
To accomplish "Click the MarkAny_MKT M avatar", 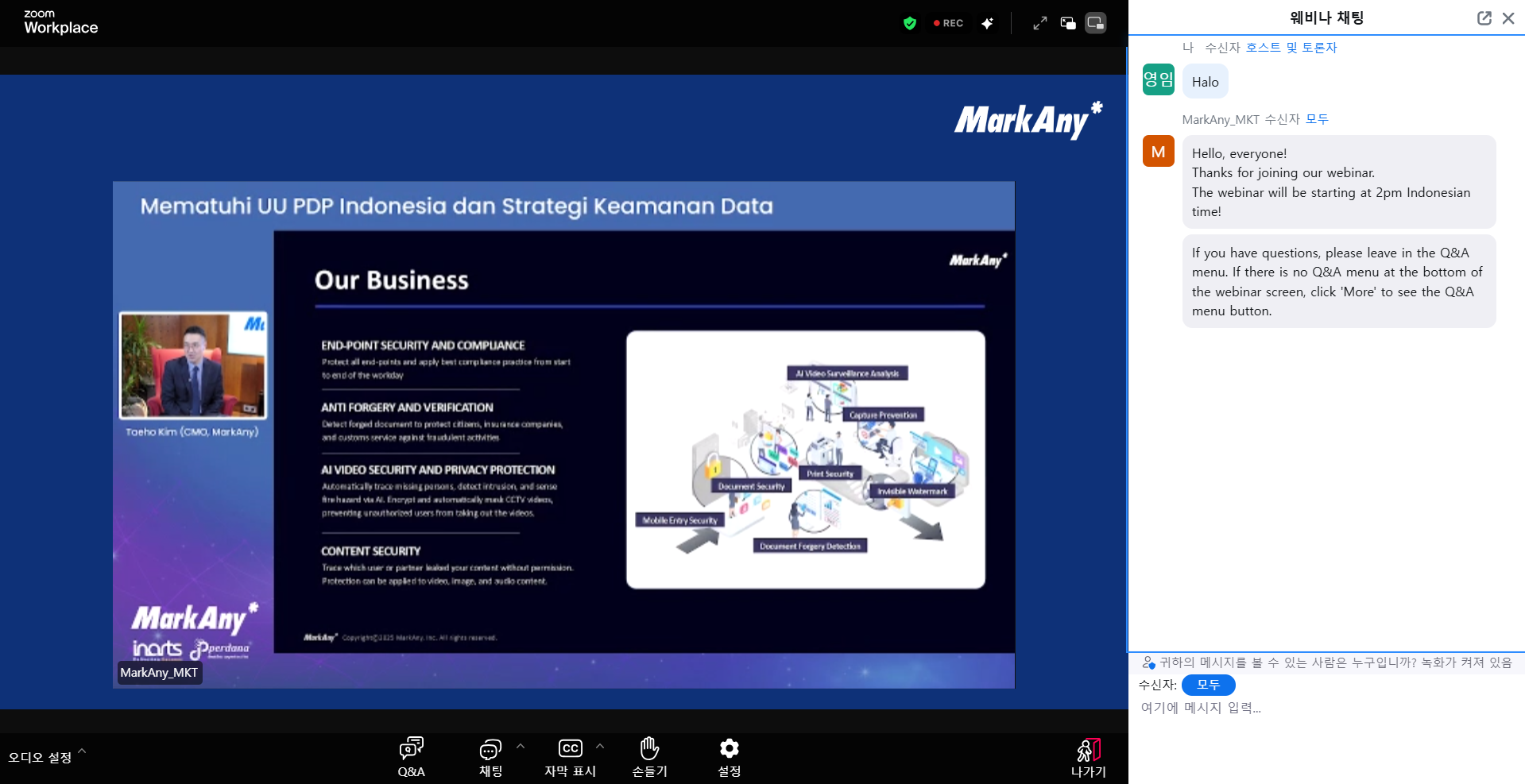I will (x=1158, y=151).
